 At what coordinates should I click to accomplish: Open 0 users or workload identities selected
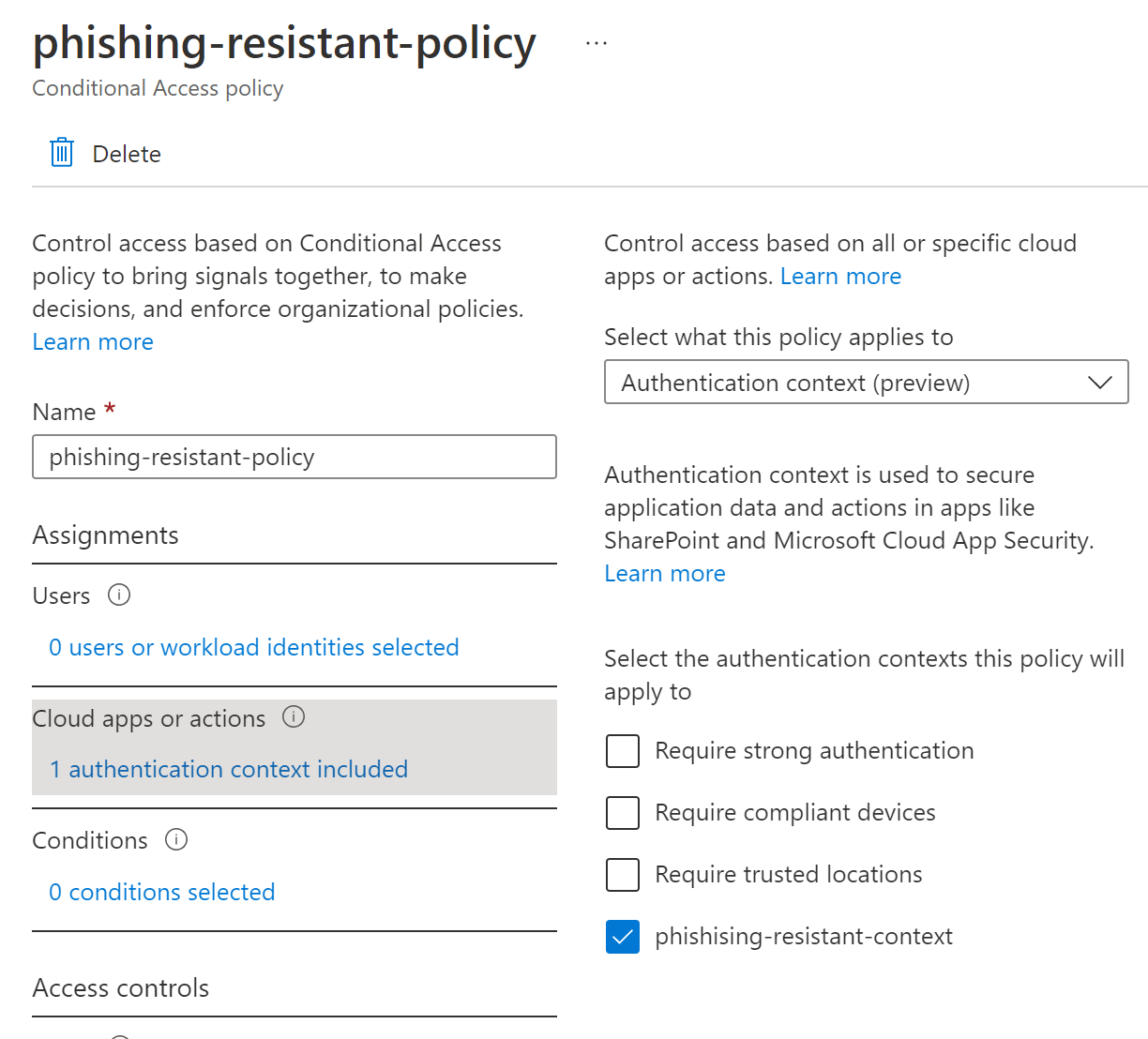(253, 648)
